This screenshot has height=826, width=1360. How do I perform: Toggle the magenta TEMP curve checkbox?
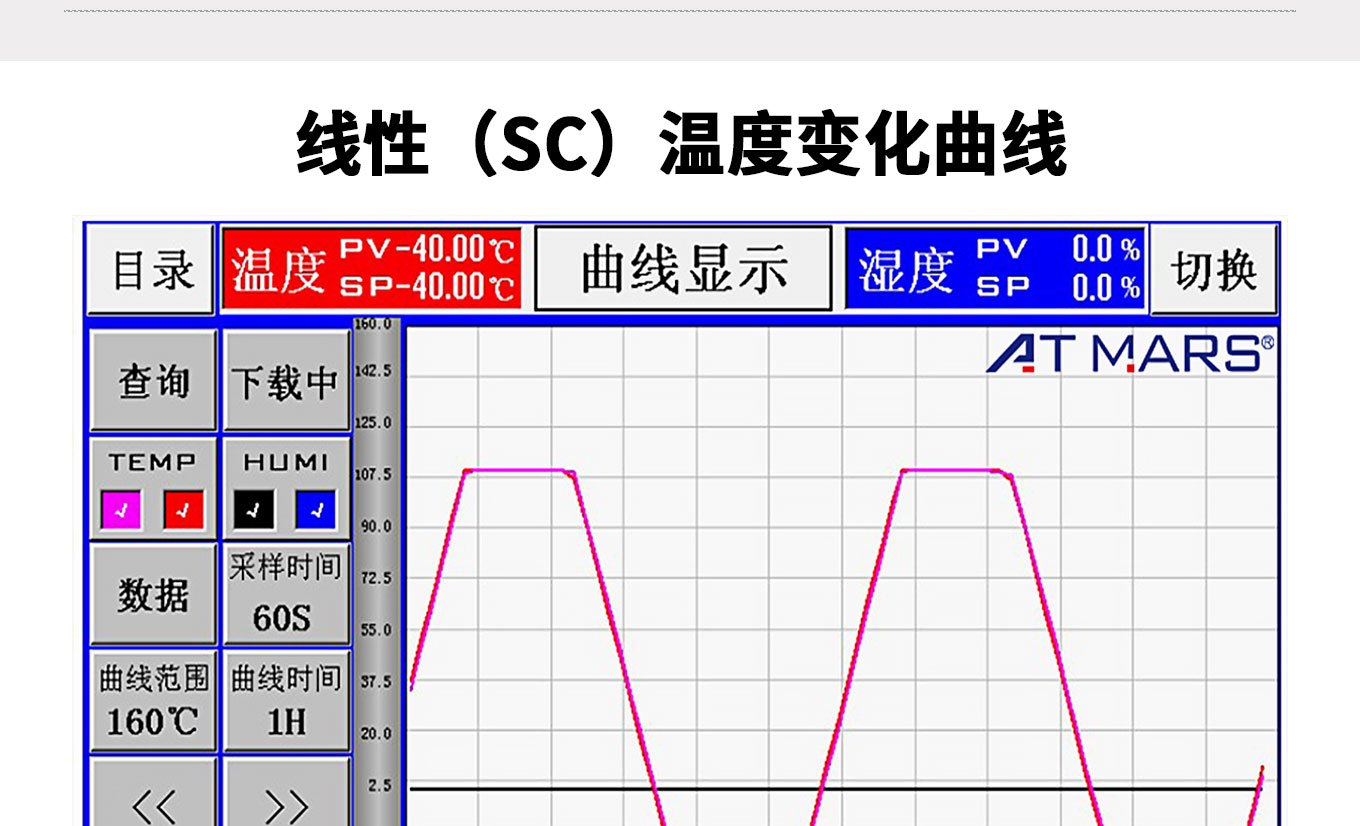(x=121, y=511)
